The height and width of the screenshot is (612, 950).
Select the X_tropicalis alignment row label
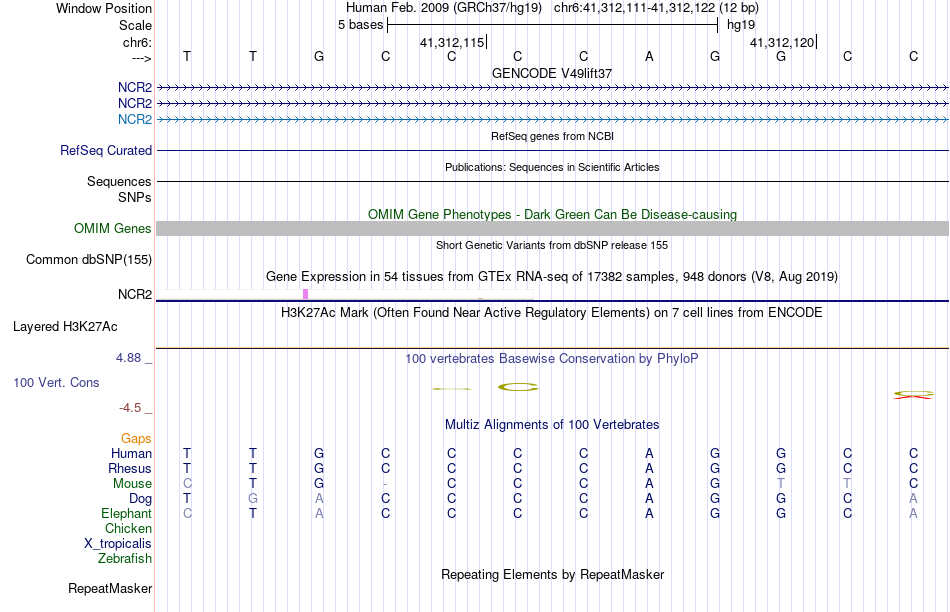[x=118, y=544]
